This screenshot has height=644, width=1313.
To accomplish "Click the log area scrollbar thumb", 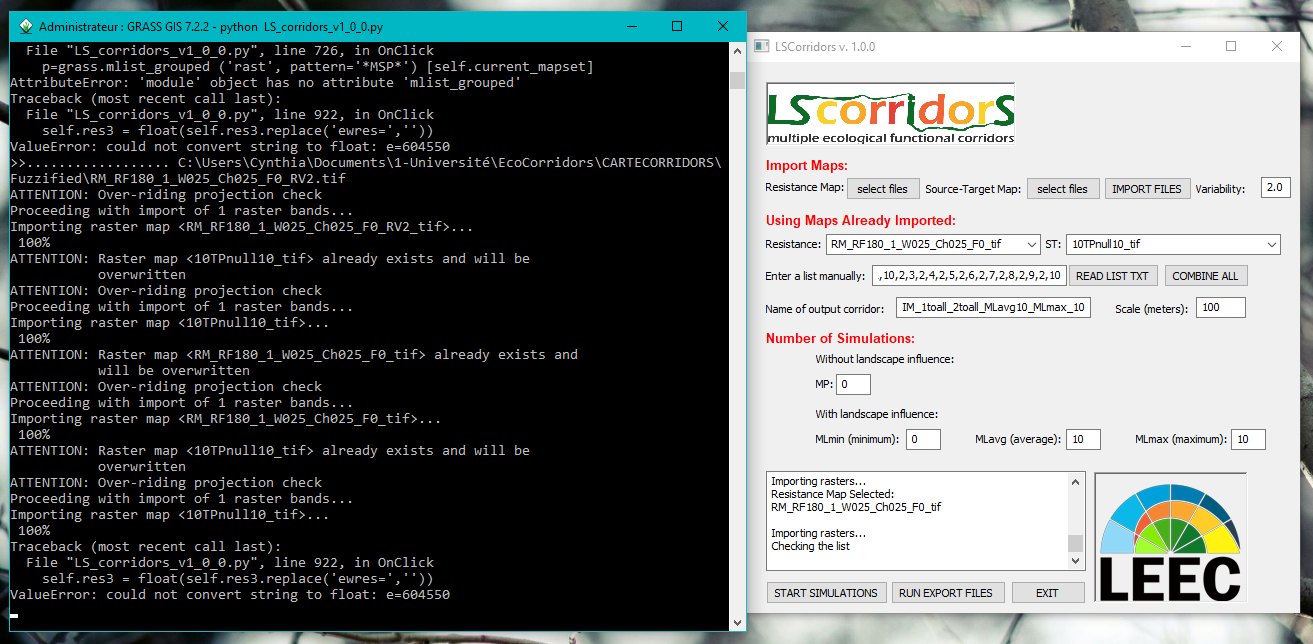I will [1076, 543].
